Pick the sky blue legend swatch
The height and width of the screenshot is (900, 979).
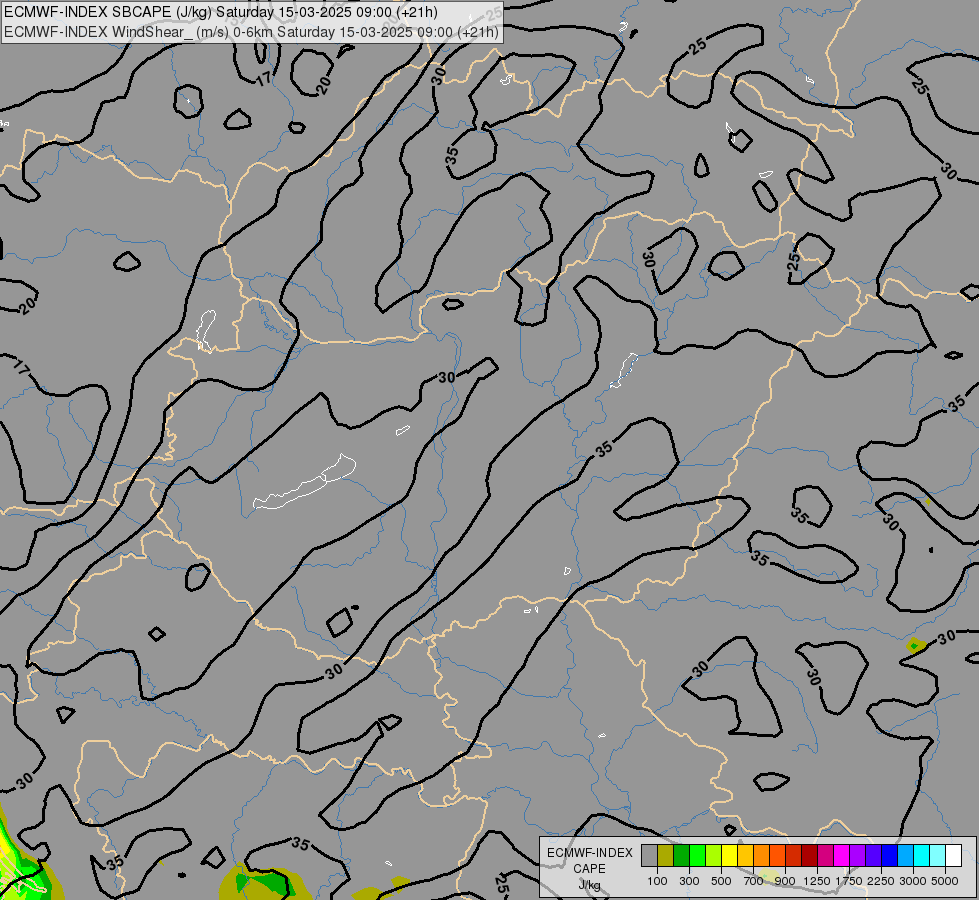[x=905, y=855]
